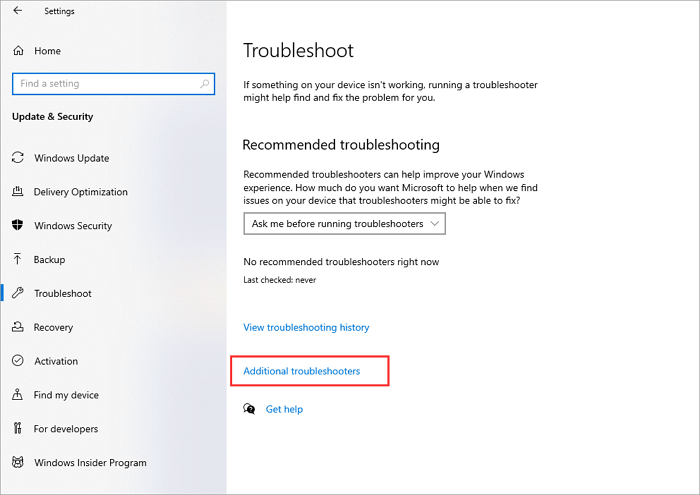Click the back arrow icon

click(x=18, y=11)
